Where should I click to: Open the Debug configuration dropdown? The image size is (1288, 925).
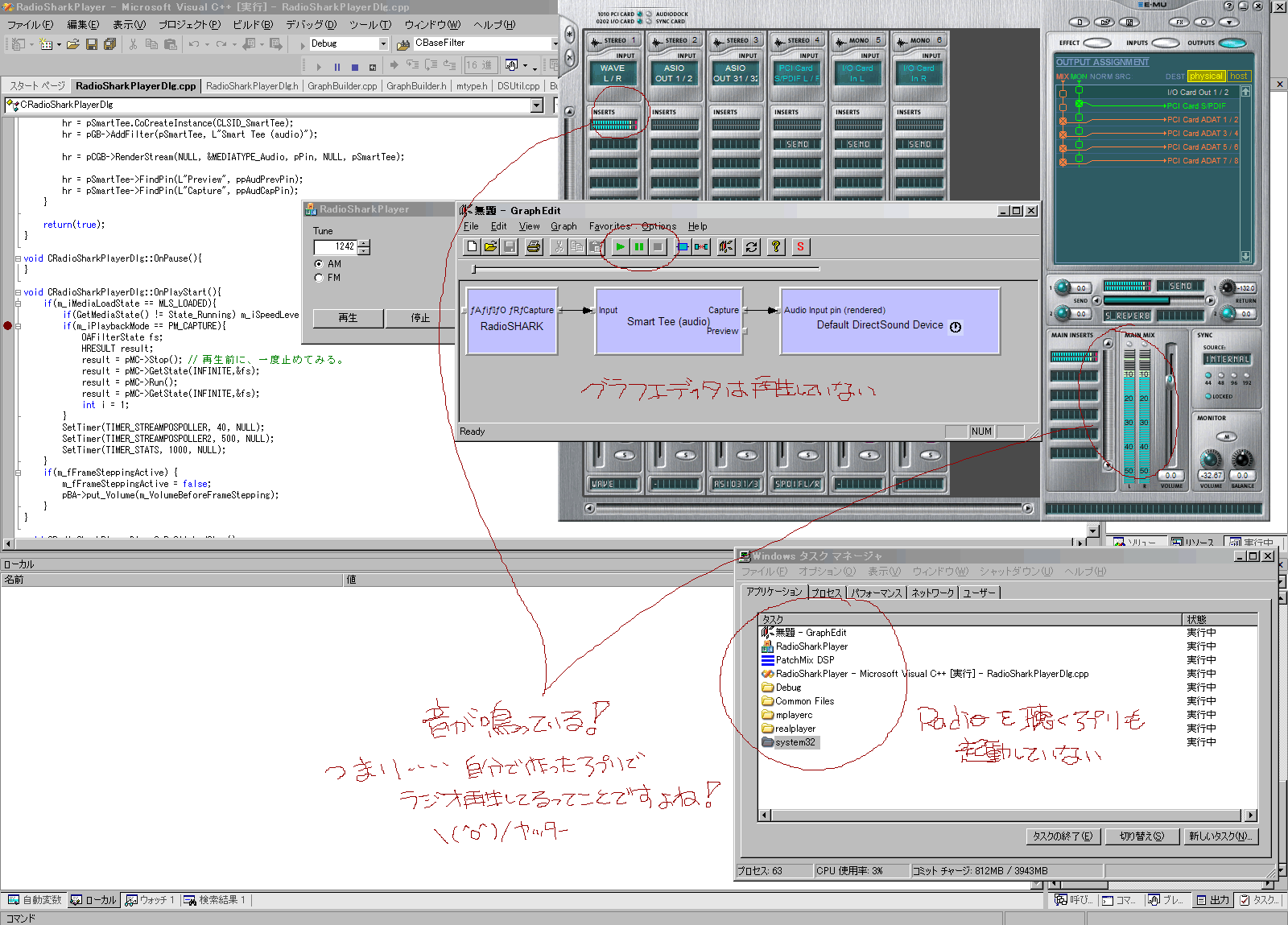(383, 43)
